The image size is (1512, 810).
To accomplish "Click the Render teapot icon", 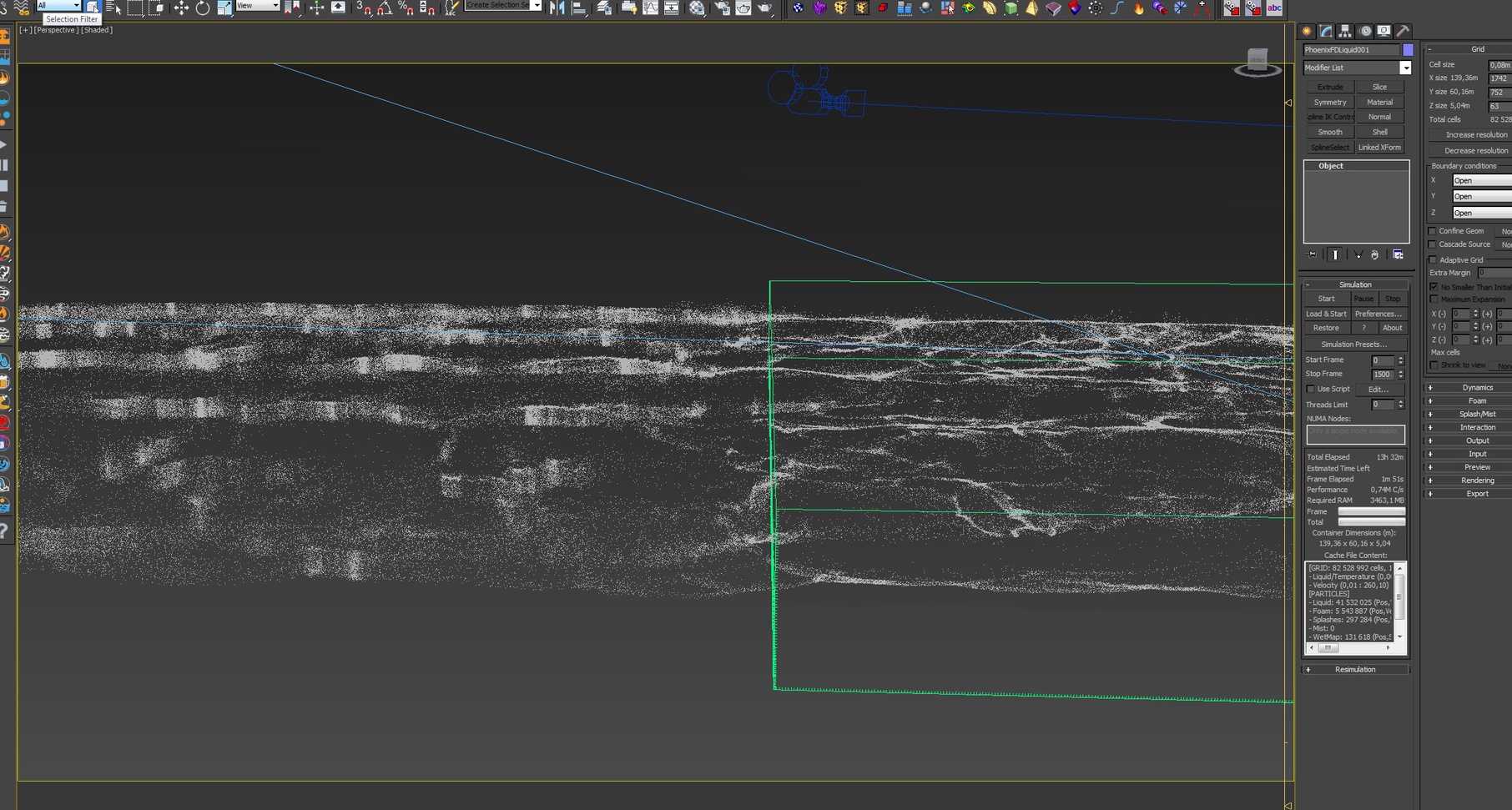I will point(764,8).
